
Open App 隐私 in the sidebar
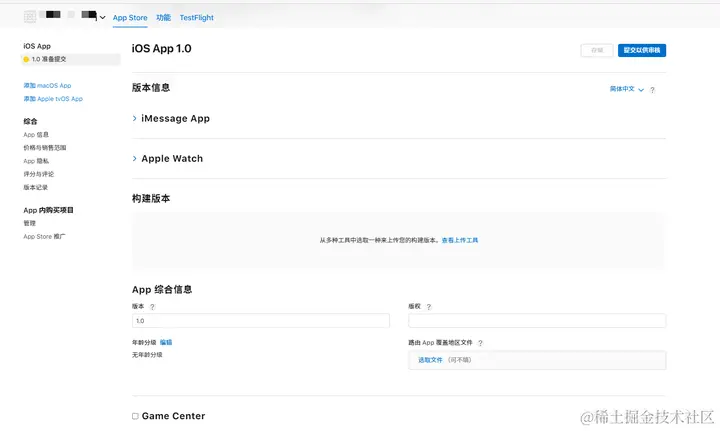(x=36, y=161)
